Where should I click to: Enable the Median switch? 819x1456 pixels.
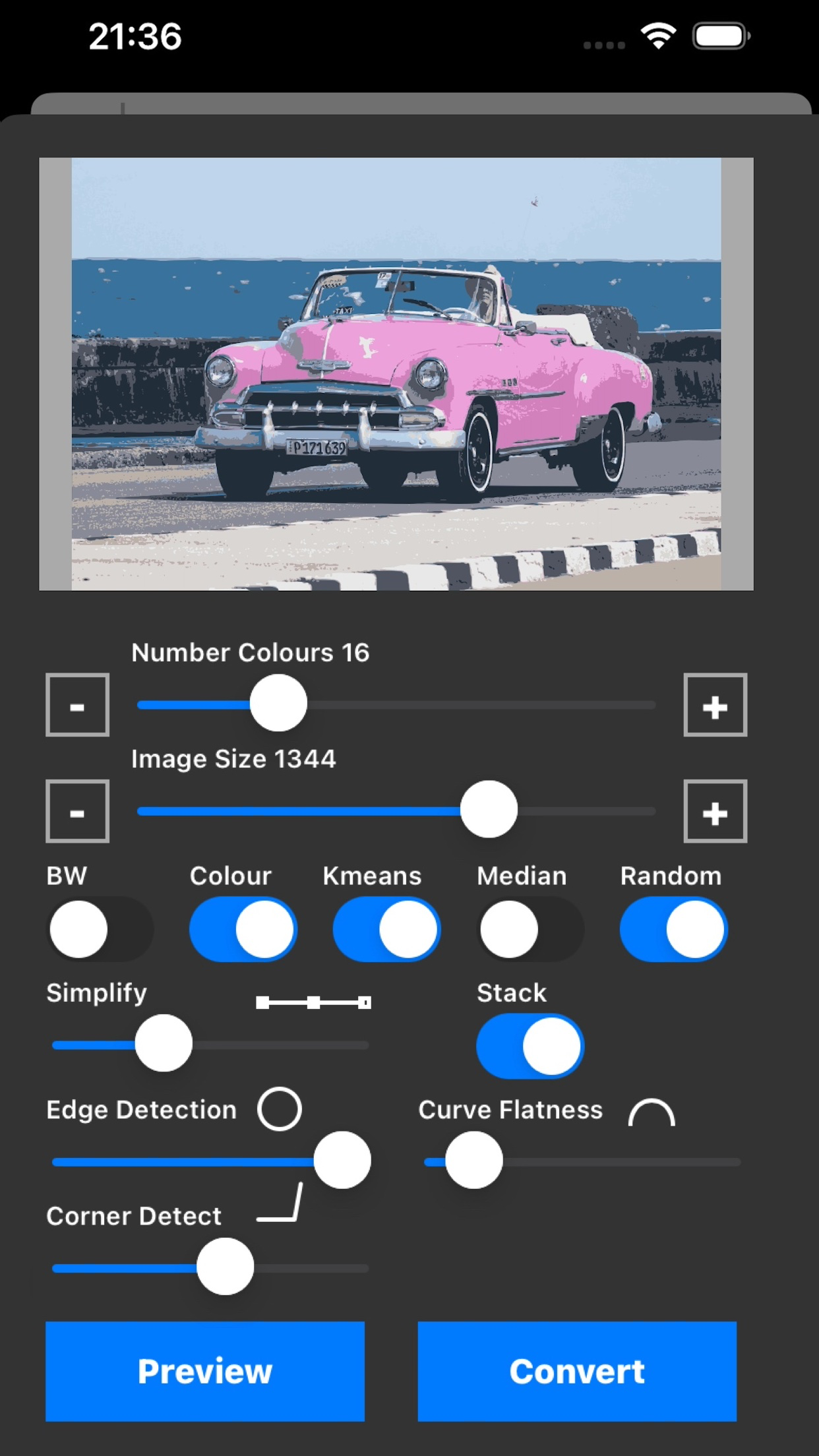[x=530, y=929]
